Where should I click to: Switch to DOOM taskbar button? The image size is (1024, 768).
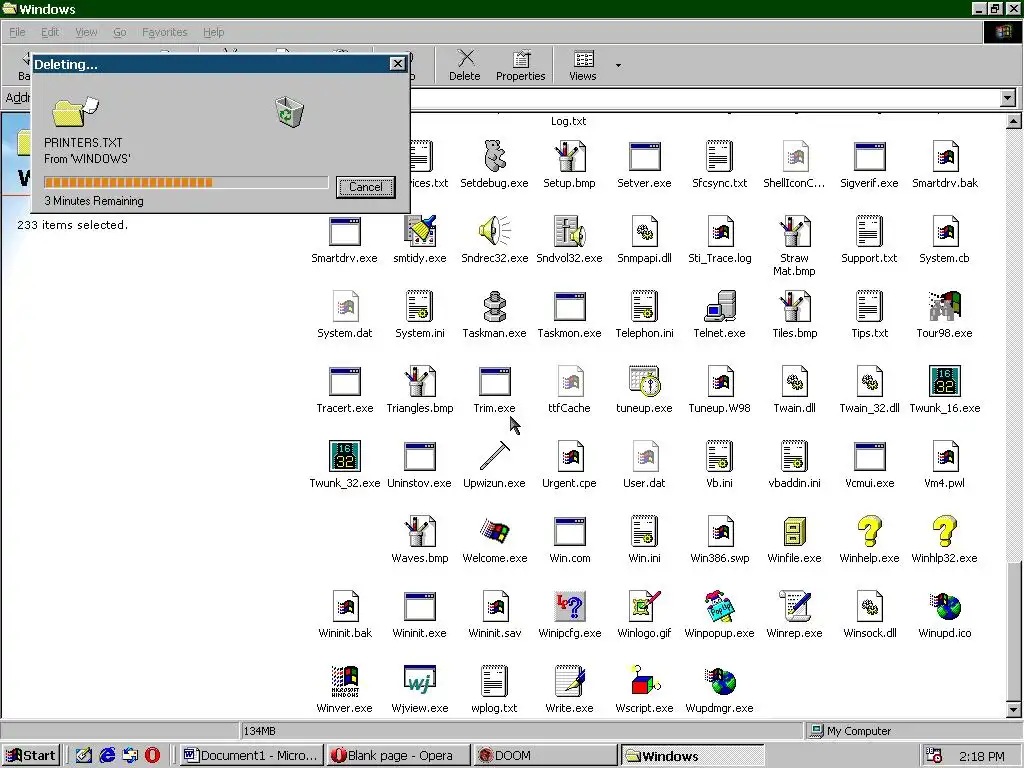(x=546, y=756)
